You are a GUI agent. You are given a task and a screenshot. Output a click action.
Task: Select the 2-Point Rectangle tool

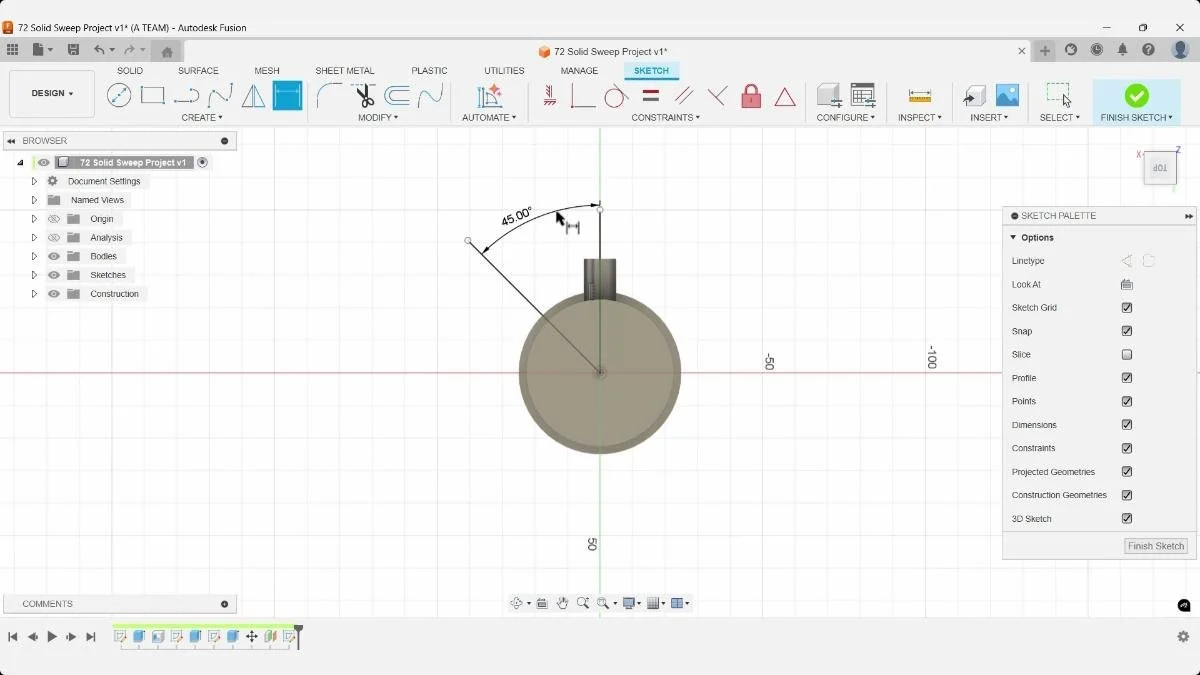(x=152, y=95)
